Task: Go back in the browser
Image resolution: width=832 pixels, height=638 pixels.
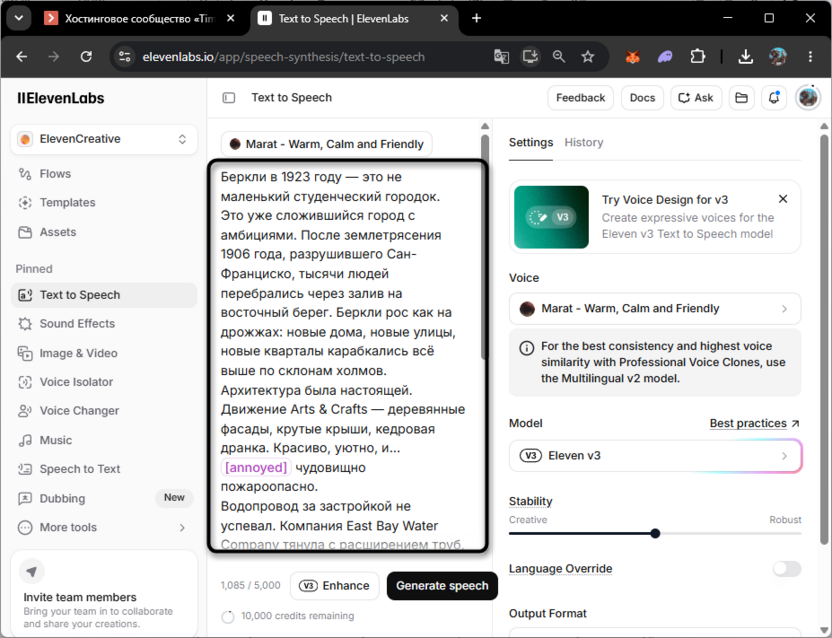Action: pyautogui.click(x=22, y=56)
